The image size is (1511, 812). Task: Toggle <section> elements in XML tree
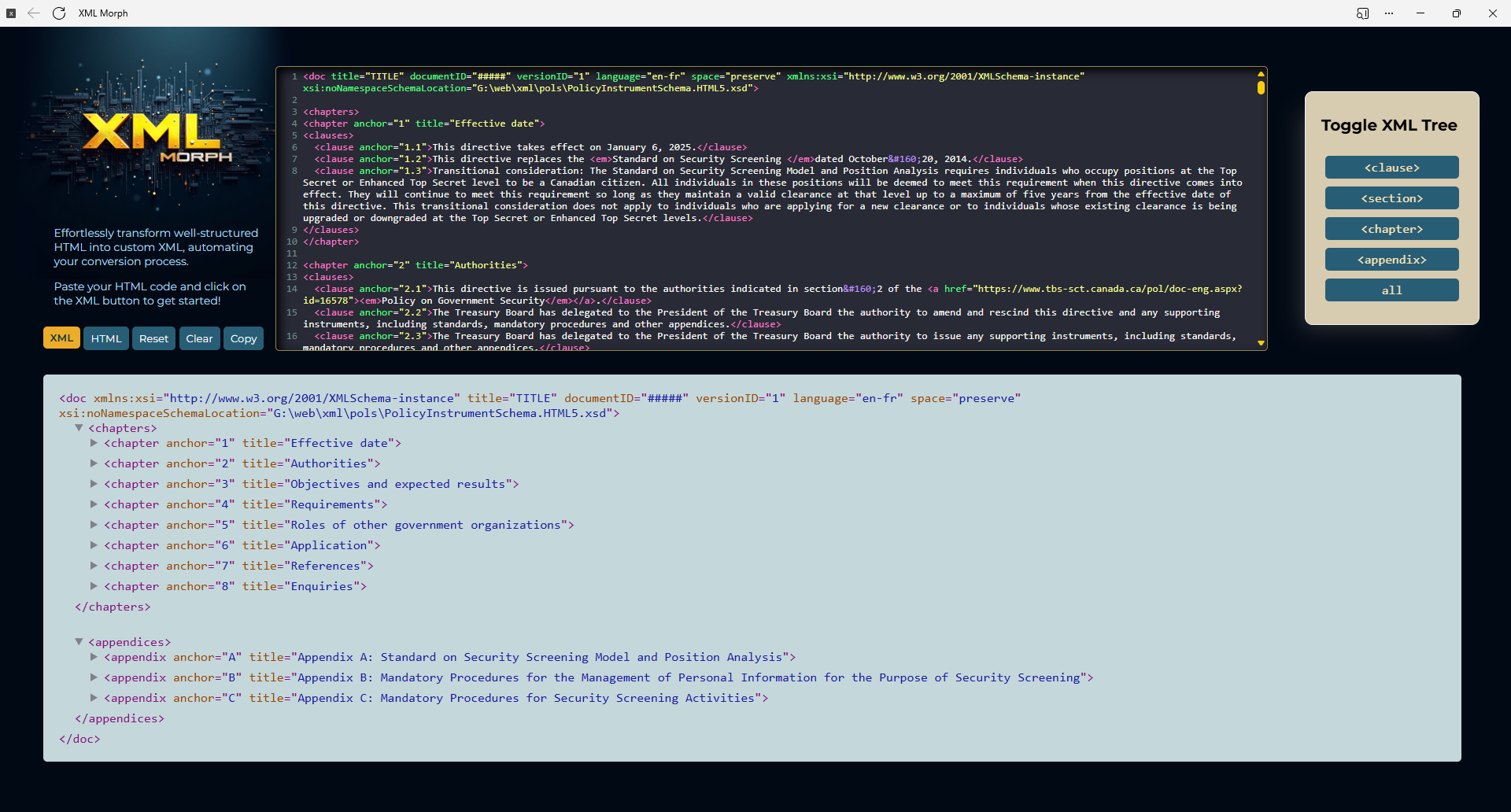pyautogui.click(x=1391, y=198)
